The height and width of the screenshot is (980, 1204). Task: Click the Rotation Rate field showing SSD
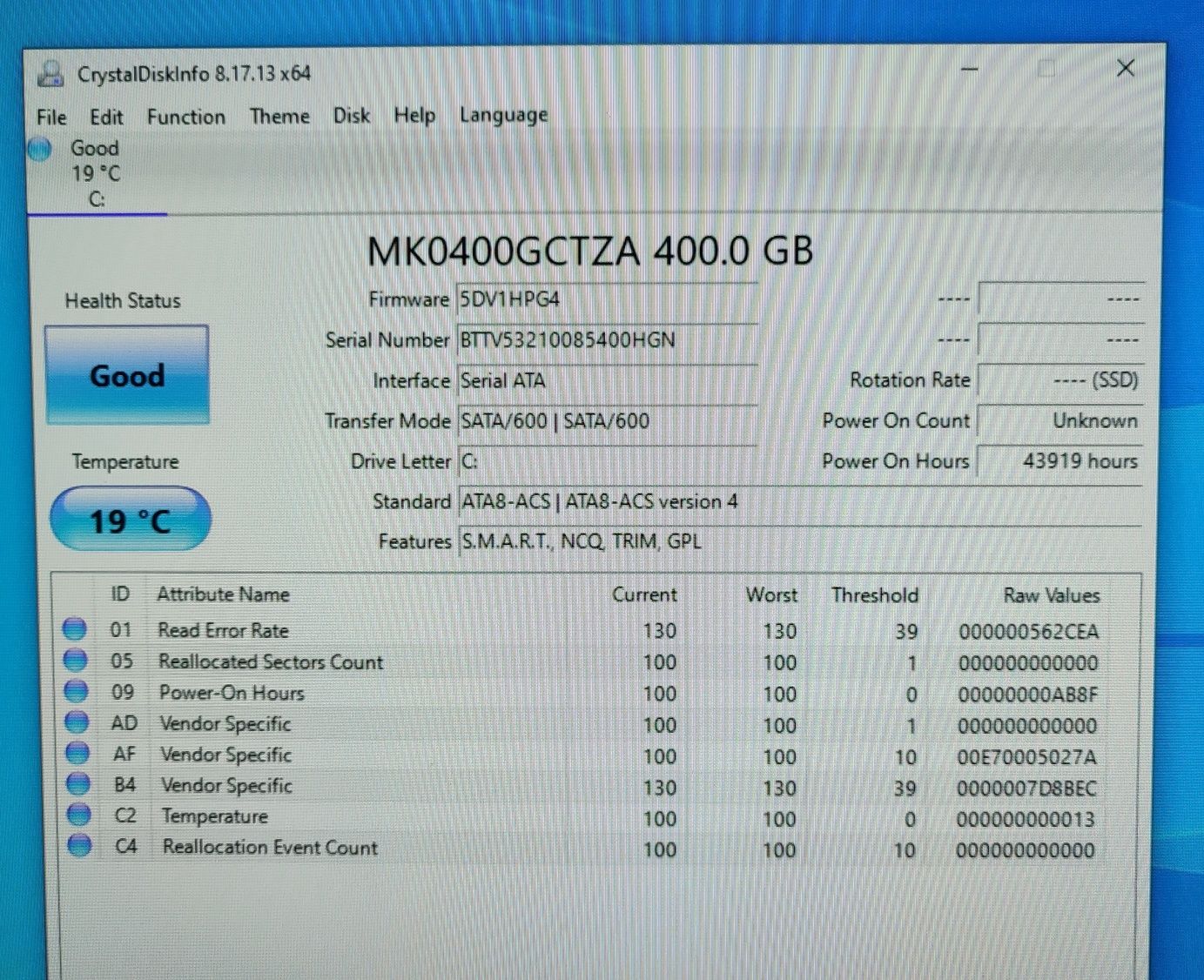(1060, 380)
